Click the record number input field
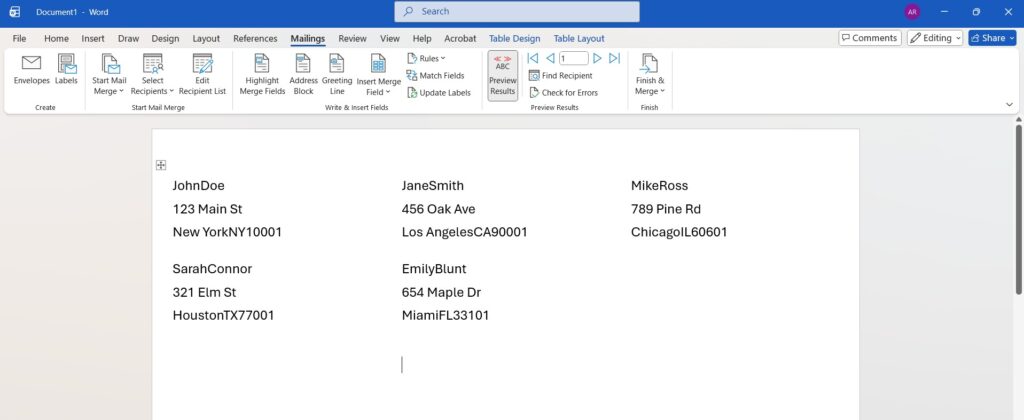1024x420 pixels. (574, 58)
